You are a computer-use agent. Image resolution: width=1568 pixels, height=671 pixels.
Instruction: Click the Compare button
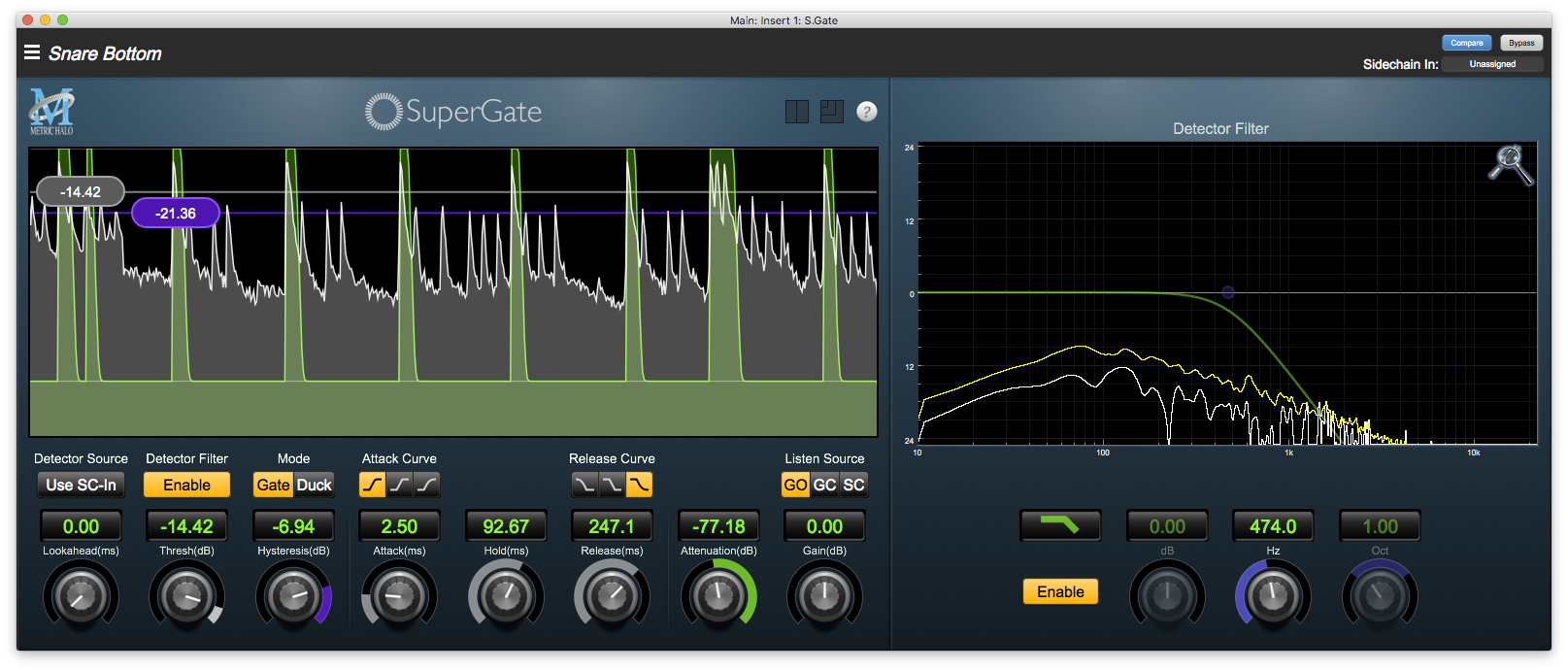[x=1467, y=43]
